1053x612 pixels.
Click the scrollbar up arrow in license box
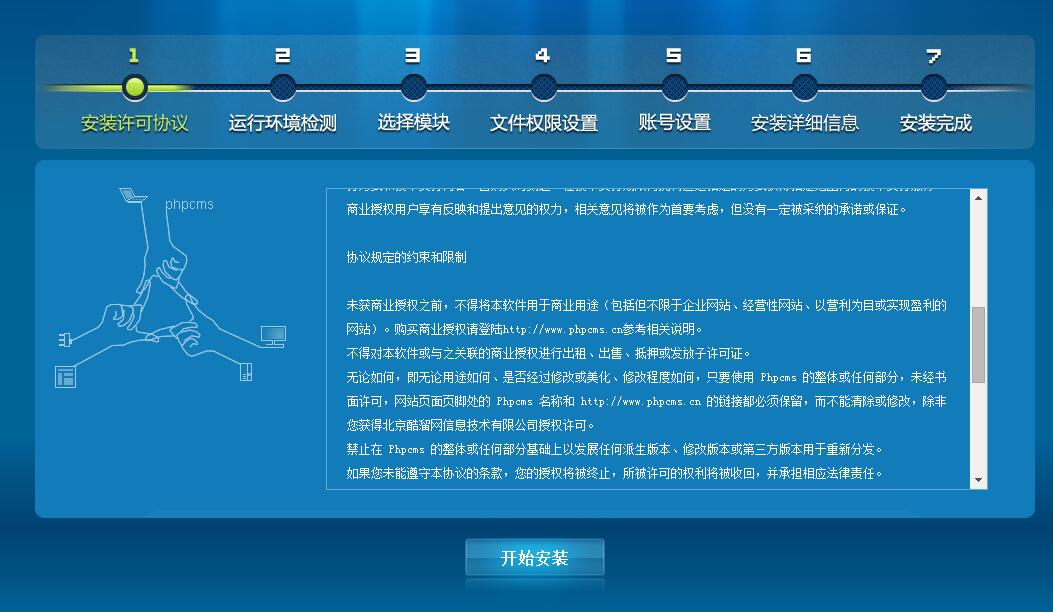pos(978,198)
